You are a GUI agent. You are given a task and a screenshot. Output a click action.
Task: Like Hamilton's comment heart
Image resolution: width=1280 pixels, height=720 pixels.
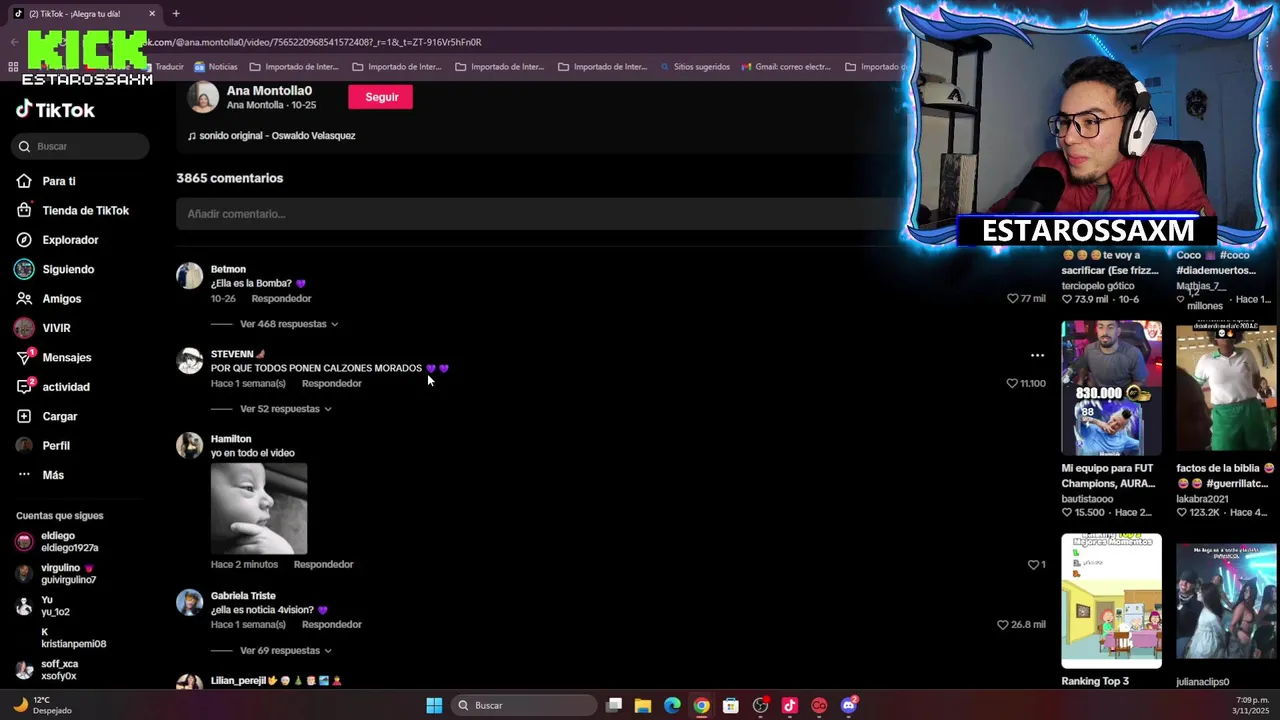(1033, 564)
